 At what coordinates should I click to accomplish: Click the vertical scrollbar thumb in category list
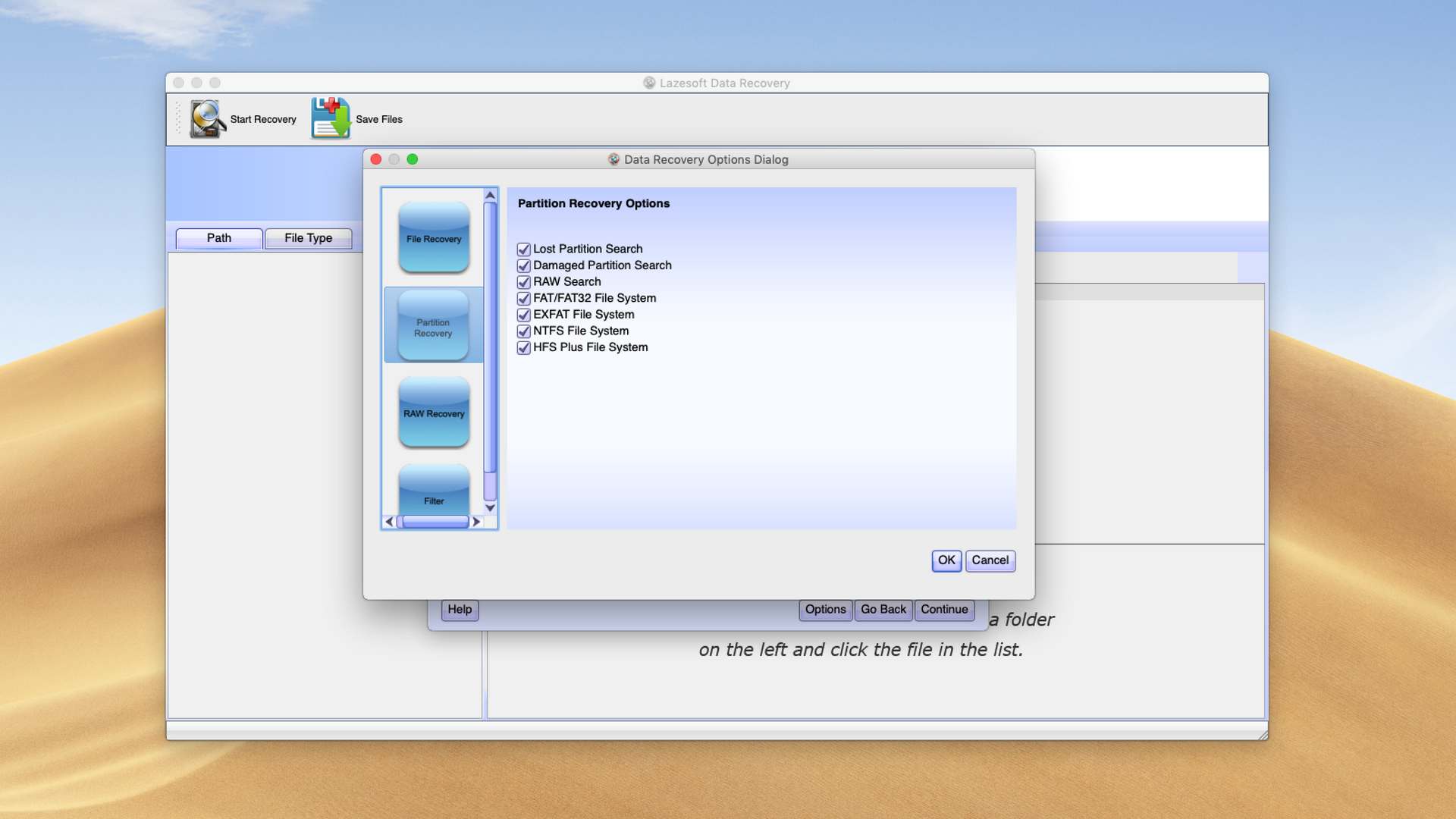pos(490,337)
